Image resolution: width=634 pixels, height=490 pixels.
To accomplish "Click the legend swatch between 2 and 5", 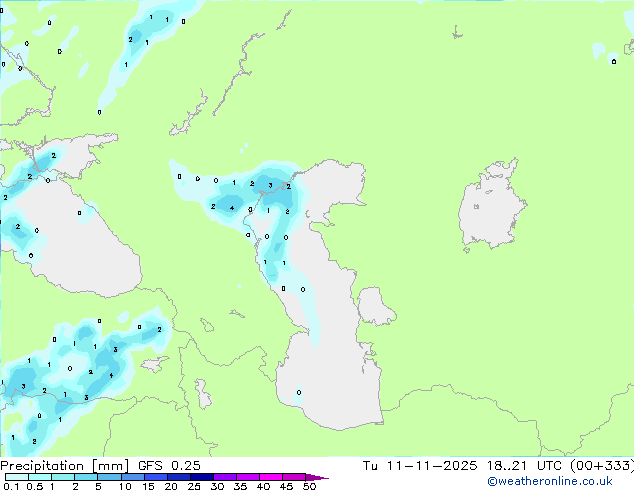I will pos(86,477).
